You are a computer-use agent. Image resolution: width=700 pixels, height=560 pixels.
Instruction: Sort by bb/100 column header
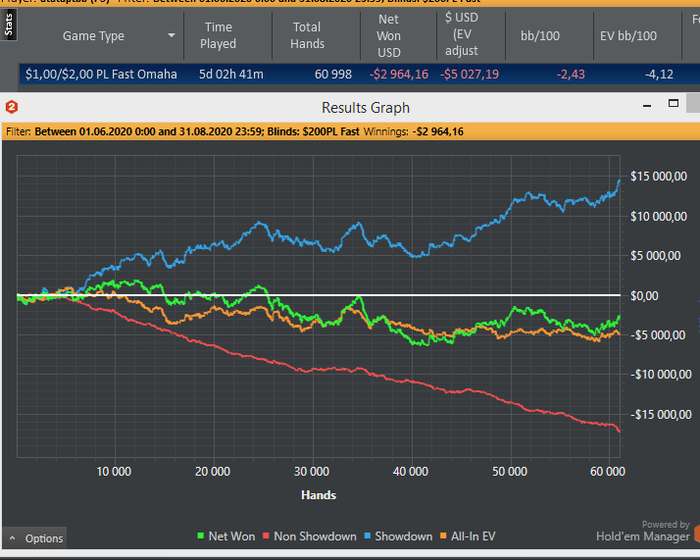pos(540,36)
